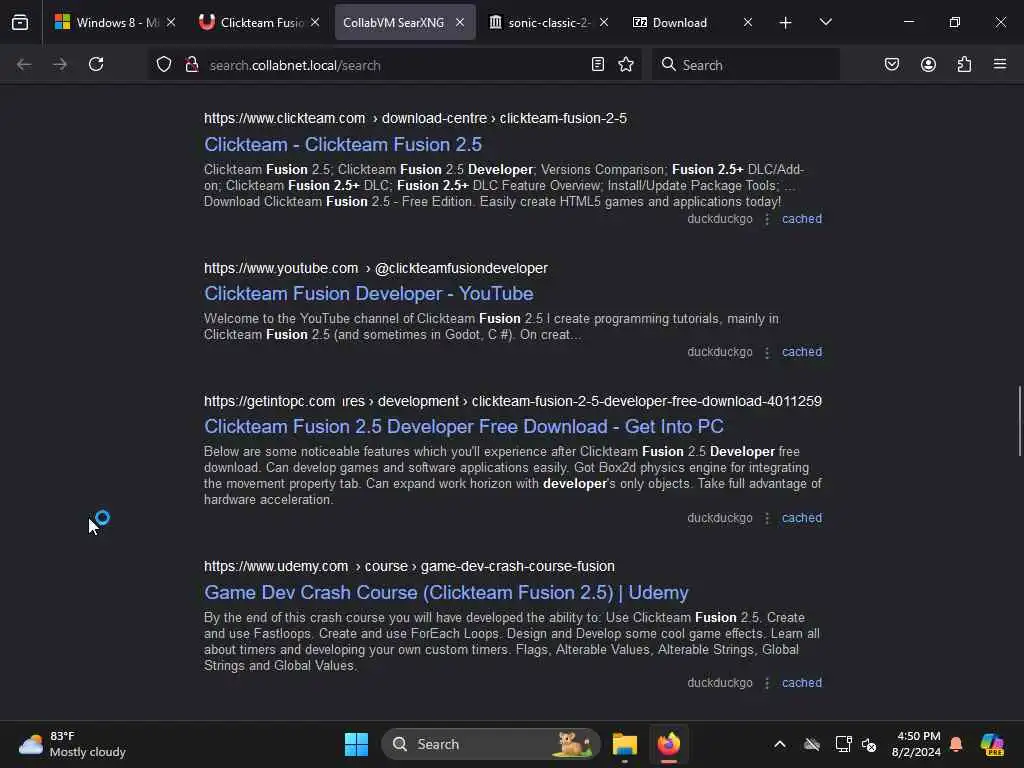The width and height of the screenshot is (1024, 768).
Task: Open the Udemy Game Dev Crash Course result
Action: click(446, 592)
